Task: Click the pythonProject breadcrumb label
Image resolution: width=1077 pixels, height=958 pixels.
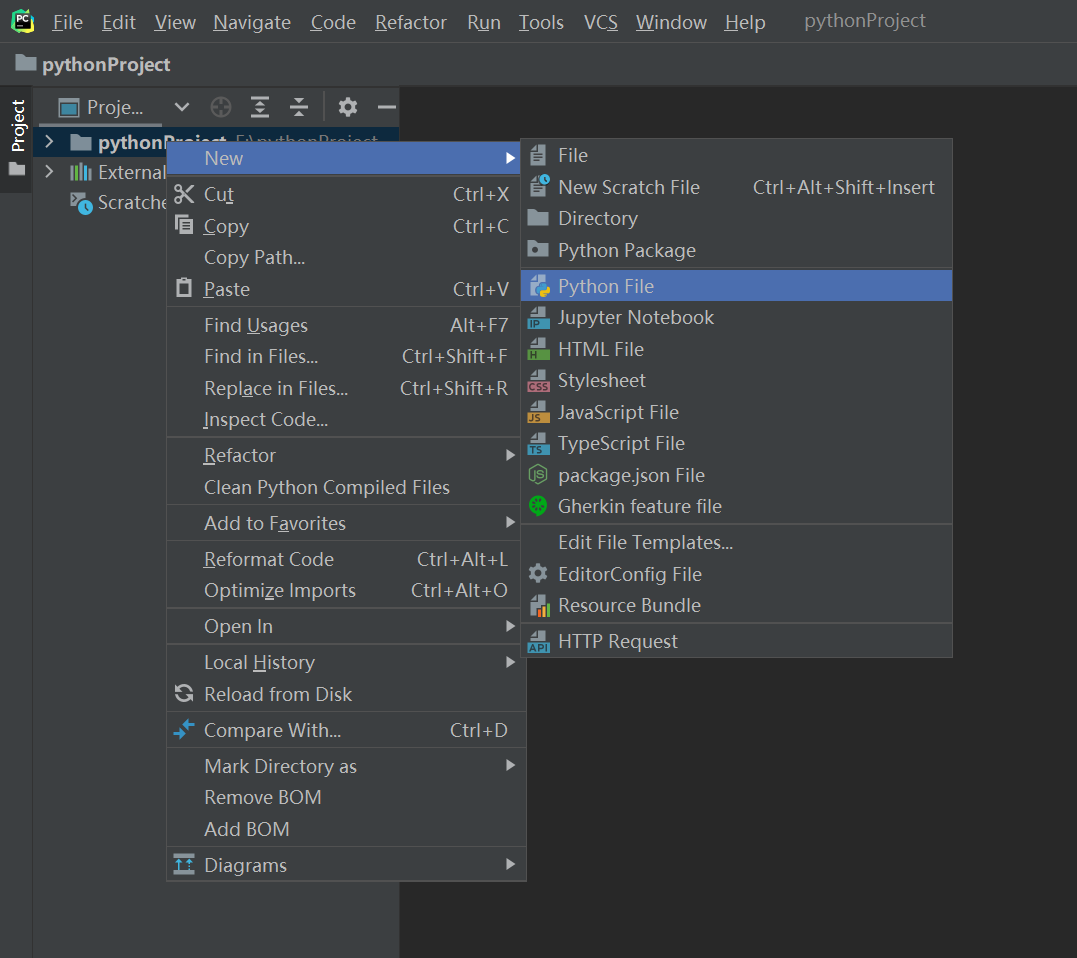Action: (106, 65)
